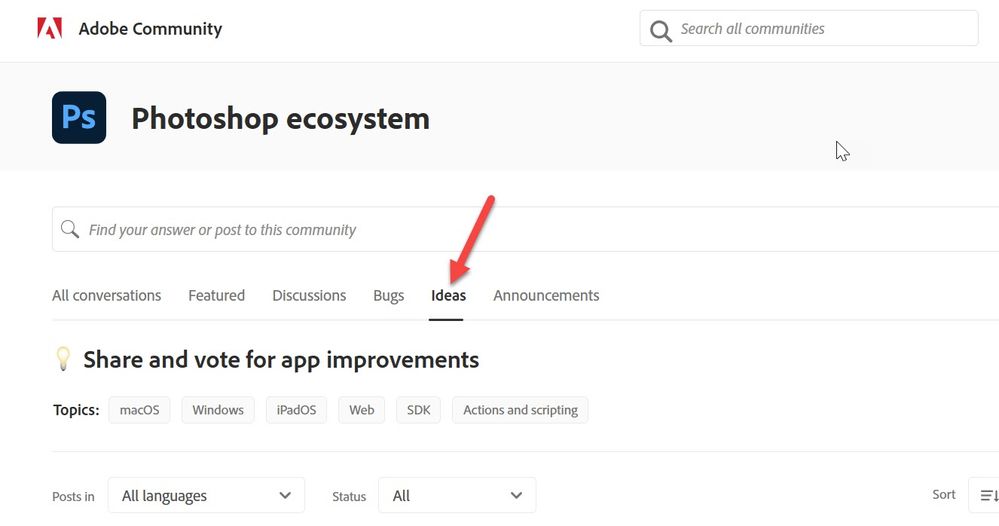Choose the iPadOS topic tag
Viewport: 999px width, 526px height.
point(296,410)
